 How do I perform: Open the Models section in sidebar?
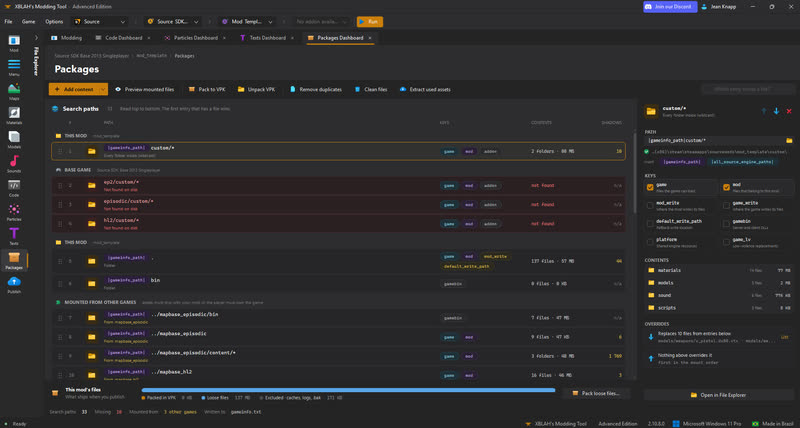(14, 140)
